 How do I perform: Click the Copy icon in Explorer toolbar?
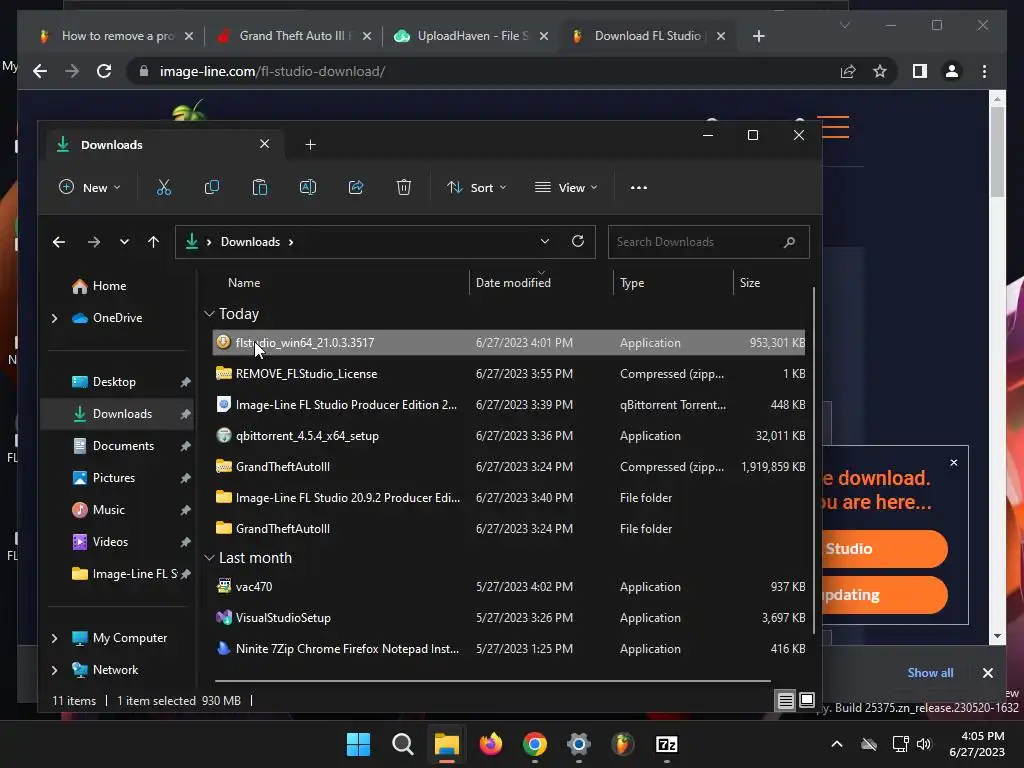click(x=212, y=187)
